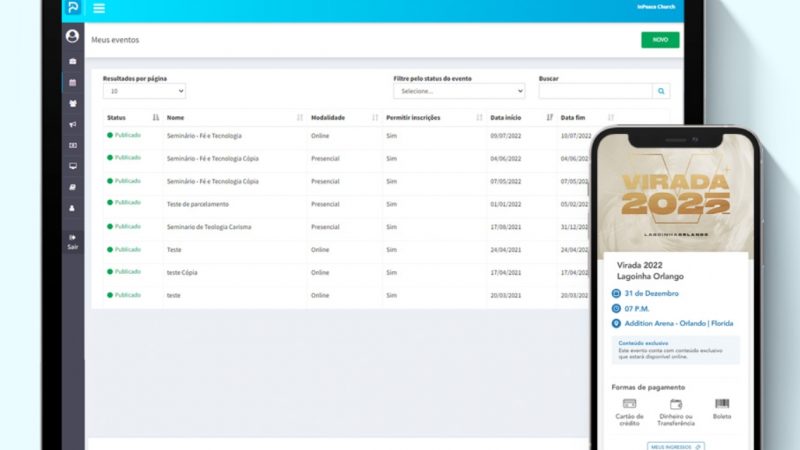Tap the Meus Ingressos button on phone
Screen dimensions: 800x450
676,446
